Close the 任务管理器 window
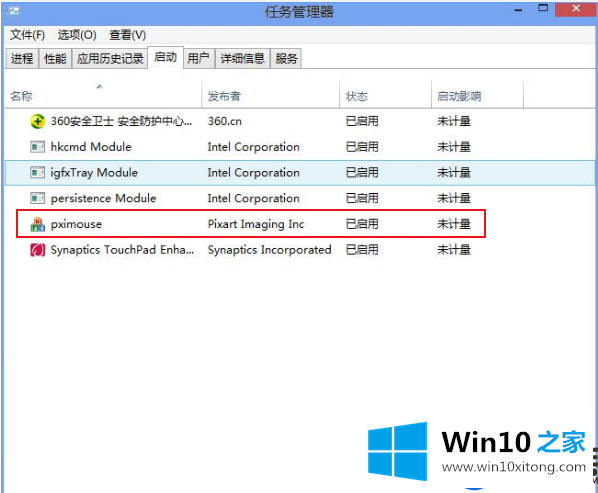This screenshot has width=598, height=493. 576,8
